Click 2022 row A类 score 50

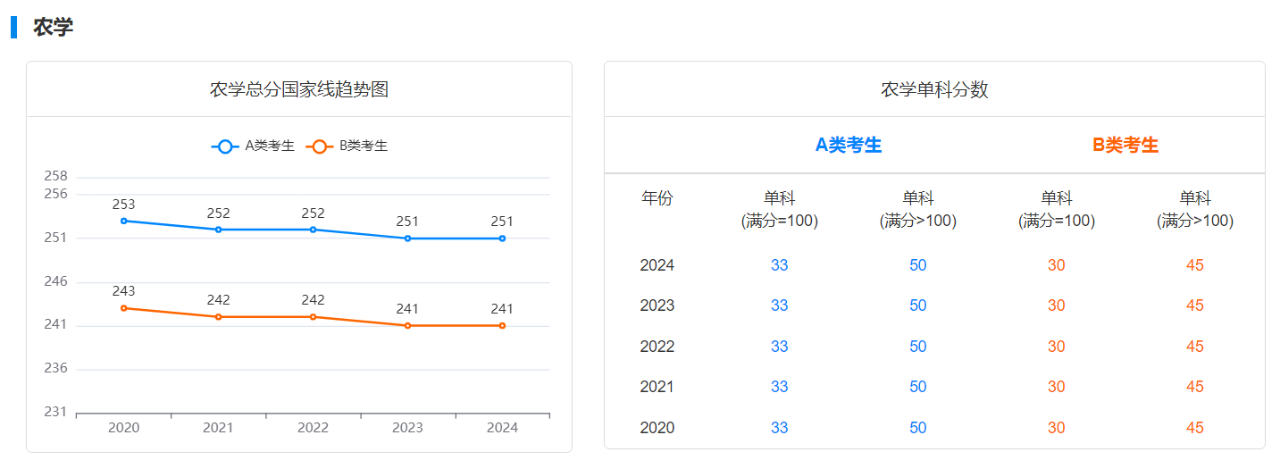click(918, 346)
